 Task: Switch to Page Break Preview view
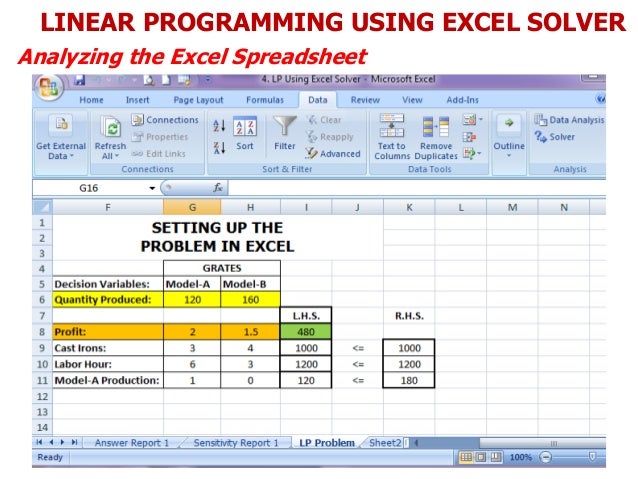496,457
